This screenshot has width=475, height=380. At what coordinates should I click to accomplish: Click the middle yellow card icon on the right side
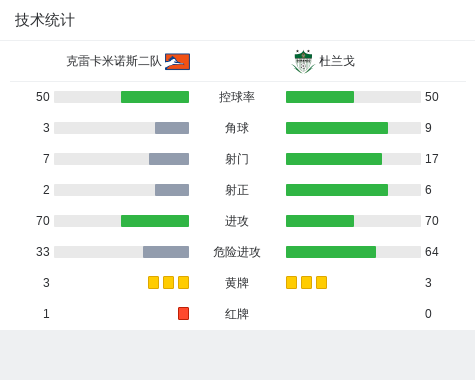coord(306,282)
